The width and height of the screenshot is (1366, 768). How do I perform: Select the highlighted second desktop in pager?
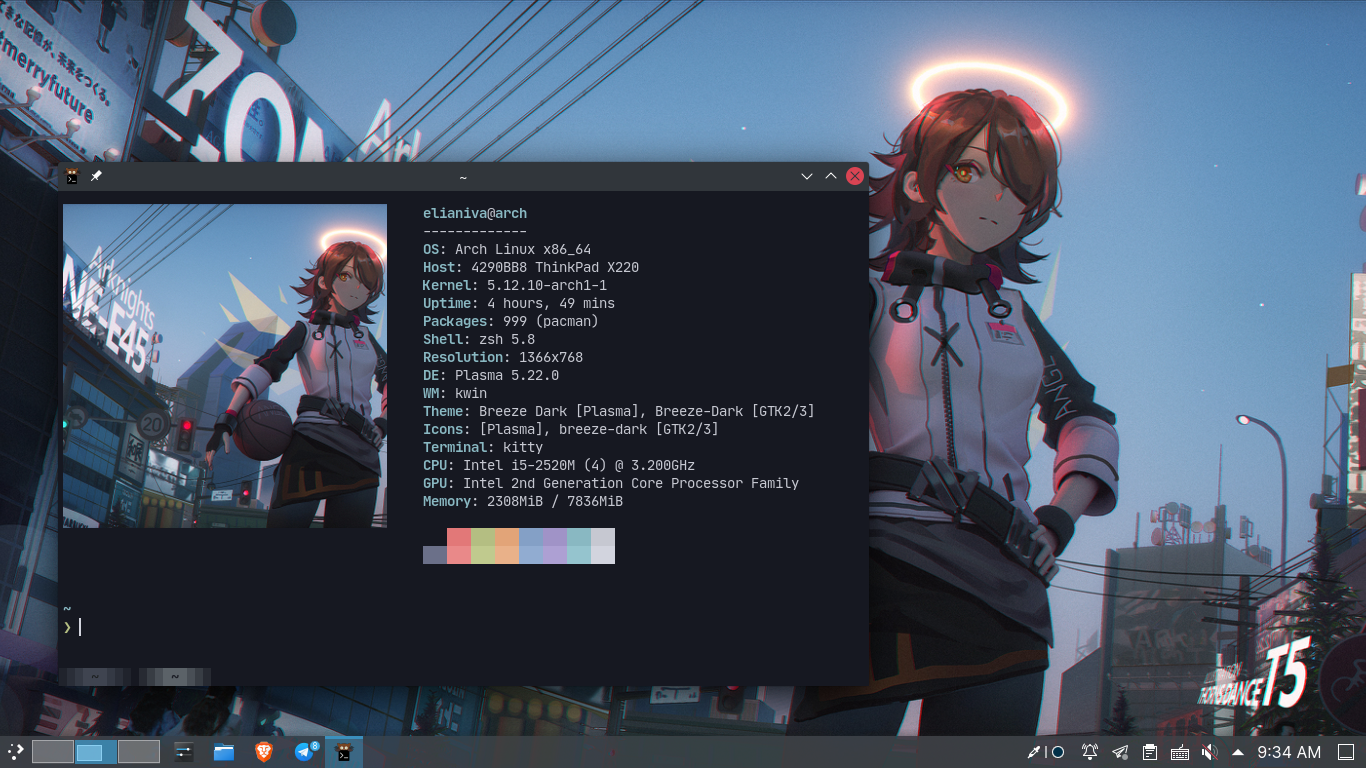pyautogui.click(x=96, y=752)
